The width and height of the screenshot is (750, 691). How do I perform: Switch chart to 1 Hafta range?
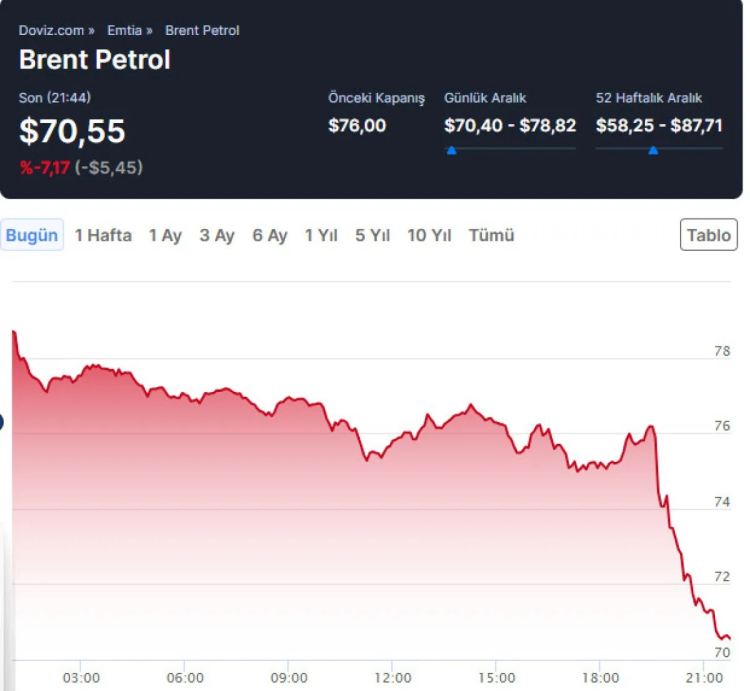pyautogui.click(x=103, y=235)
